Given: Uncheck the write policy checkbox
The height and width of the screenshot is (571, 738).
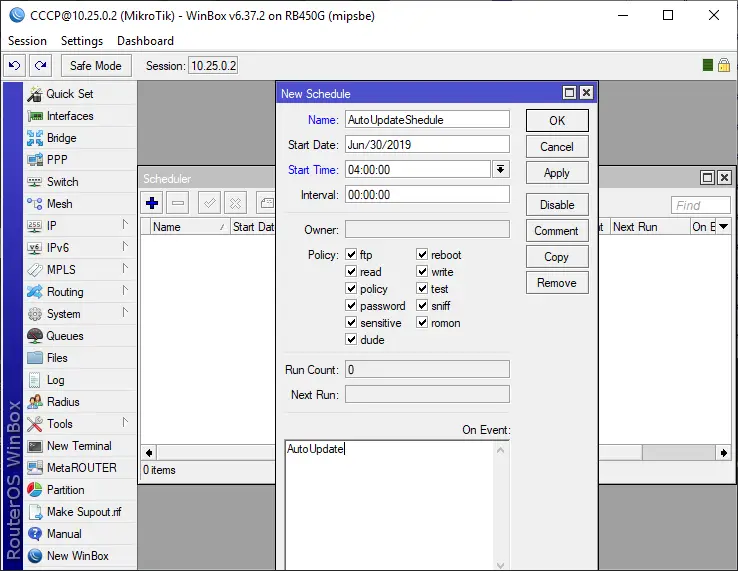Looking at the screenshot, I should [422, 272].
